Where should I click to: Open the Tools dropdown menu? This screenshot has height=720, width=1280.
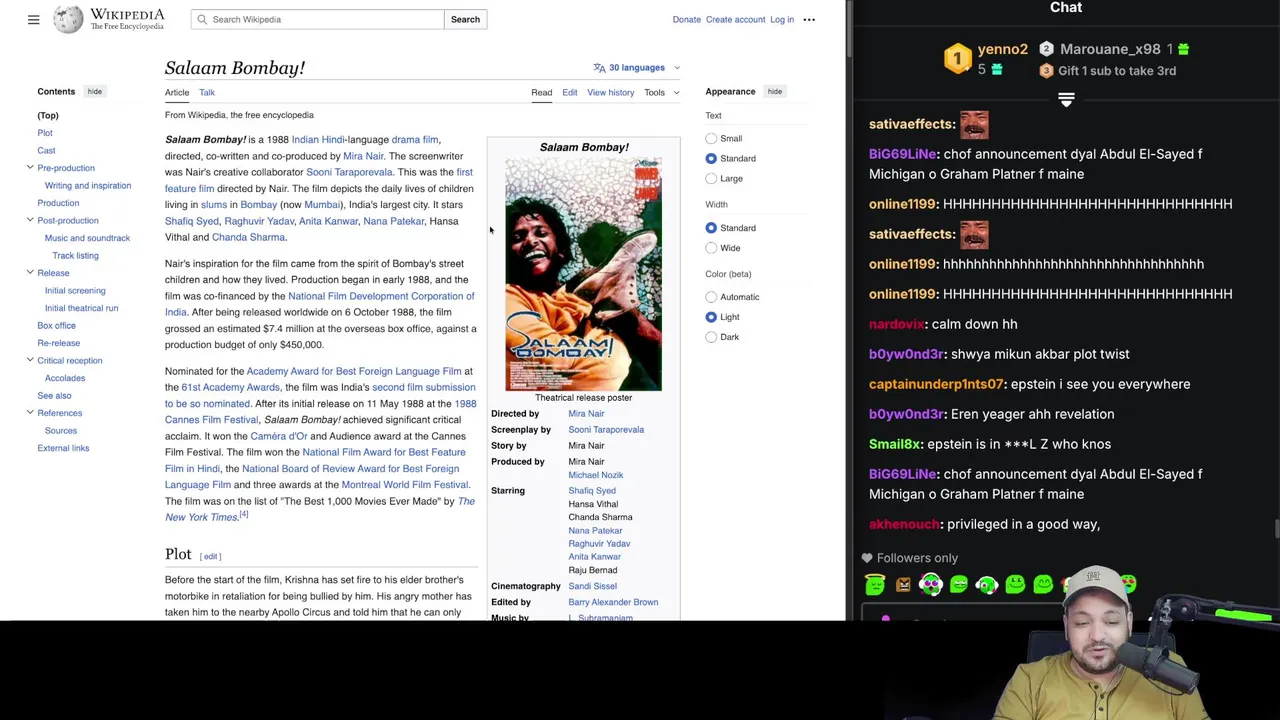coord(661,93)
